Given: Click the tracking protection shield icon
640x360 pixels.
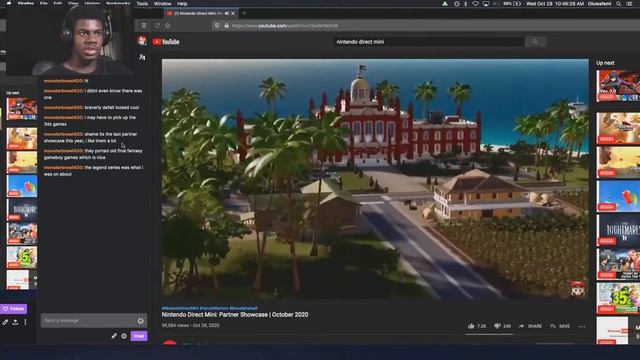Looking at the screenshot, I should pyautogui.click(x=217, y=25).
